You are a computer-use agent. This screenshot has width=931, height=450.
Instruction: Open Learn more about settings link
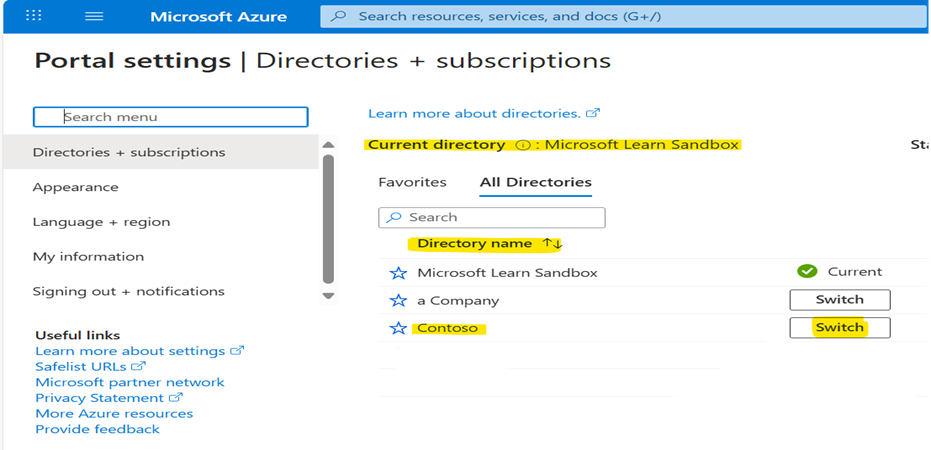coord(140,351)
